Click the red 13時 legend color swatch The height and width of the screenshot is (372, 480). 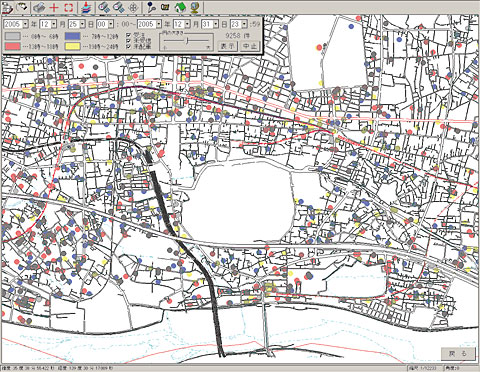[13, 46]
